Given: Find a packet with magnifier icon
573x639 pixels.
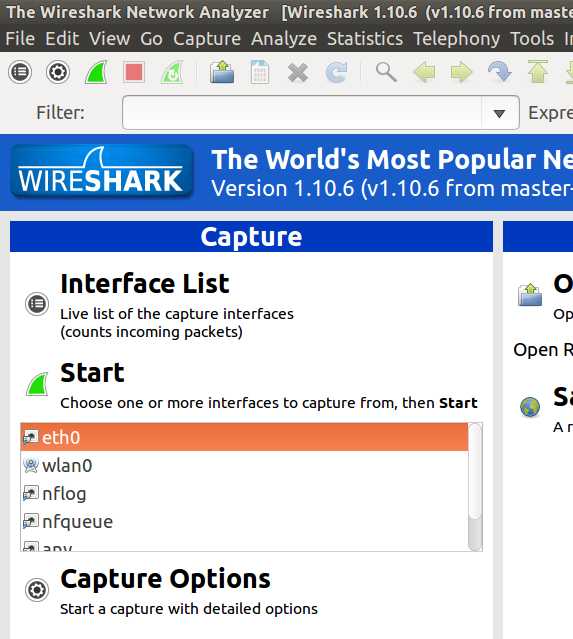Looking at the screenshot, I should [386, 72].
